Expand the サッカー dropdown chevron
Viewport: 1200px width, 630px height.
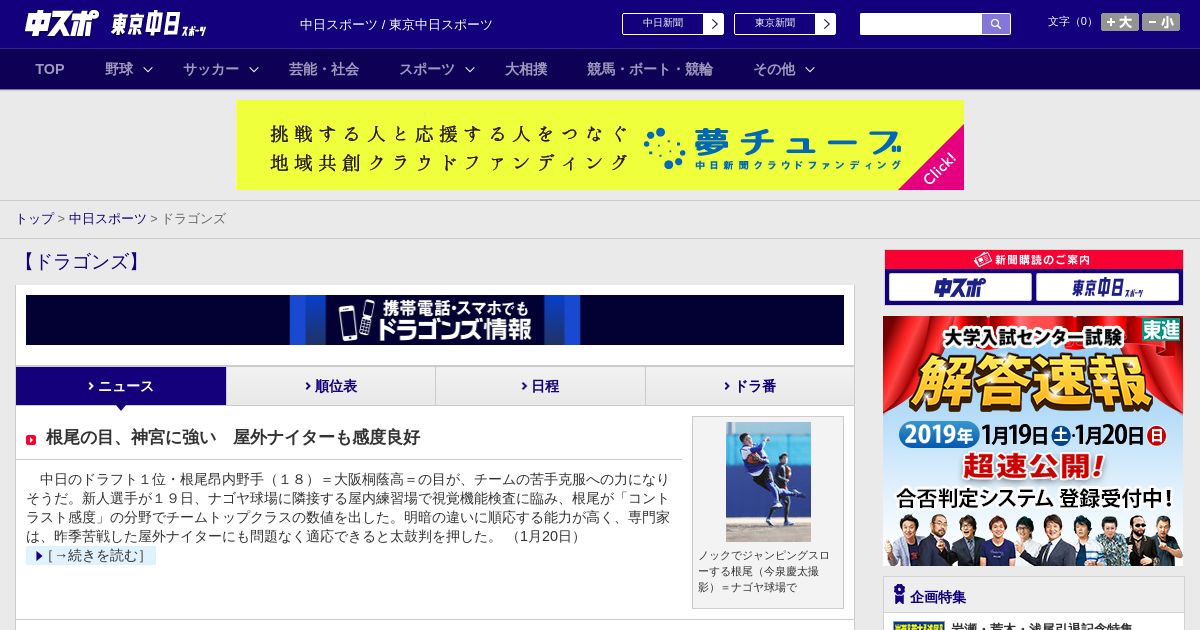coord(254,69)
